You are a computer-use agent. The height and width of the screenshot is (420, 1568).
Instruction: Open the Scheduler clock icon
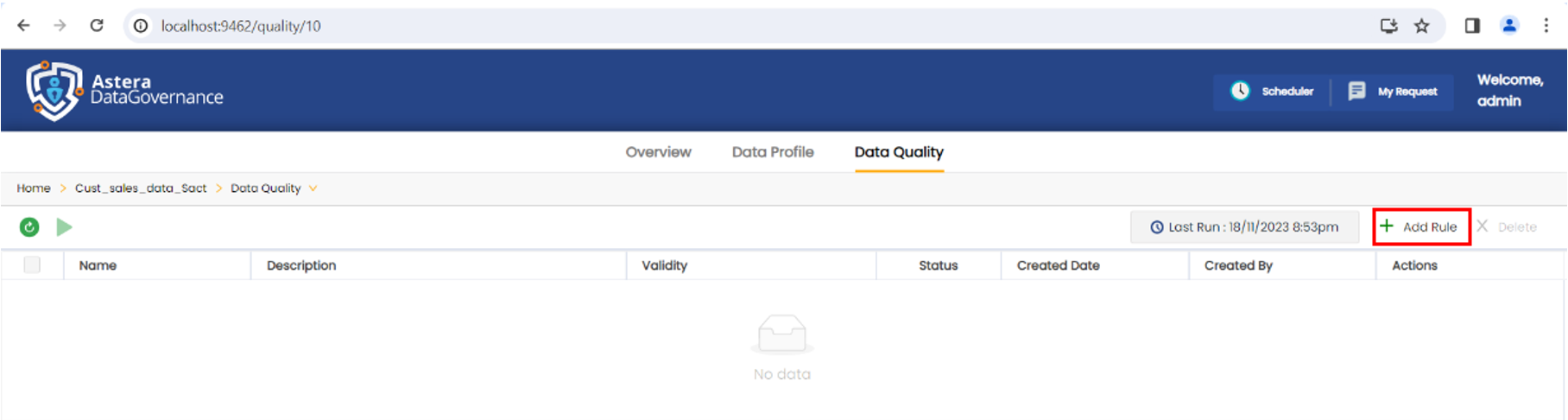coord(1240,91)
